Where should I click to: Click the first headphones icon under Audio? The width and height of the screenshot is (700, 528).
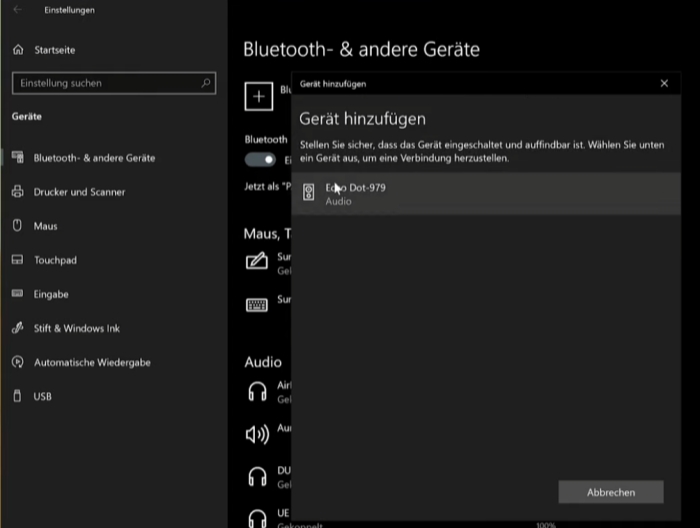(258, 392)
